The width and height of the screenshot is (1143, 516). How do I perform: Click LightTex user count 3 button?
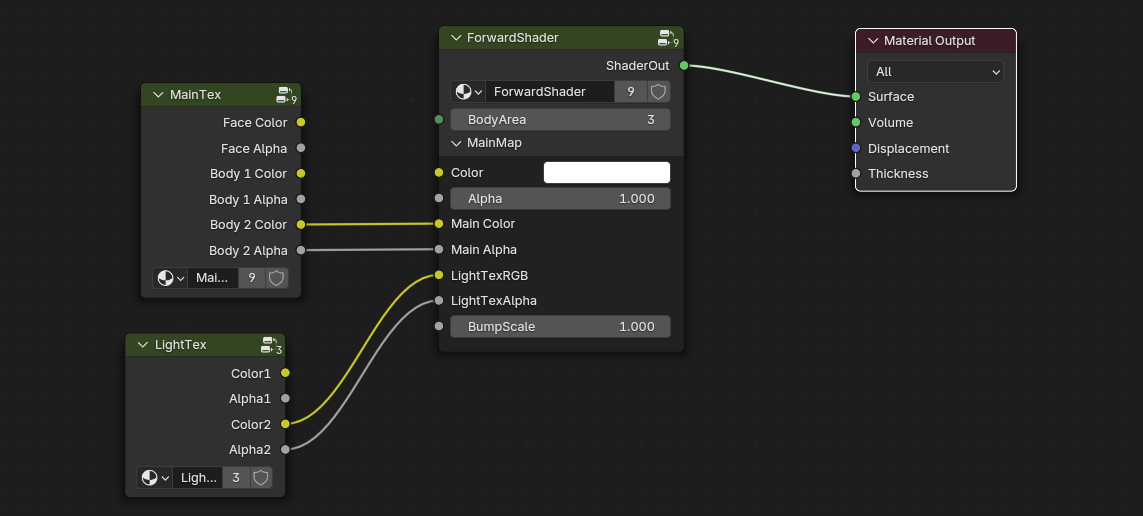pyautogui.click(x=236, y=478)
